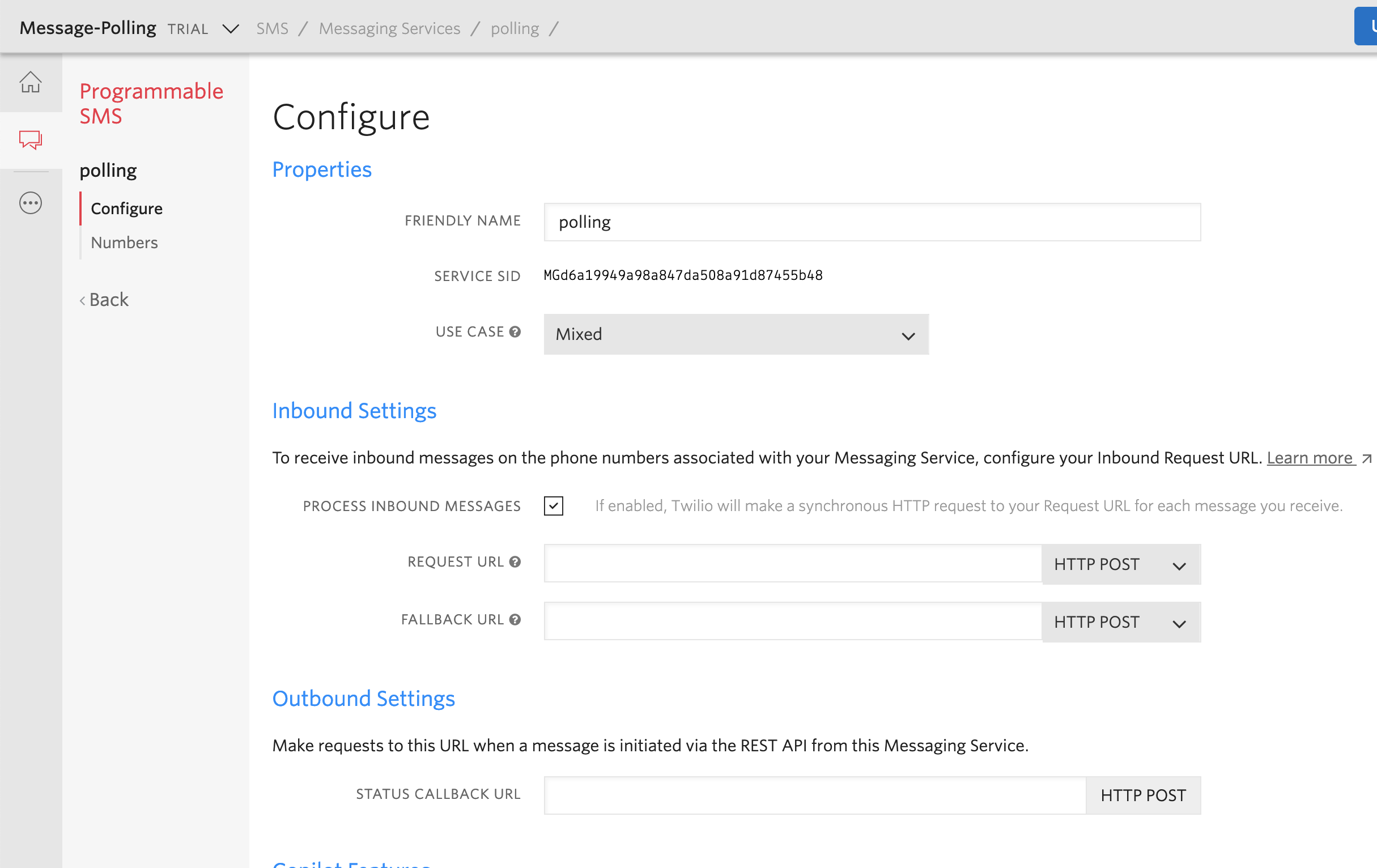Go to Messaging Services breadcrumb
1377x868 pixels.
[389, 28]
